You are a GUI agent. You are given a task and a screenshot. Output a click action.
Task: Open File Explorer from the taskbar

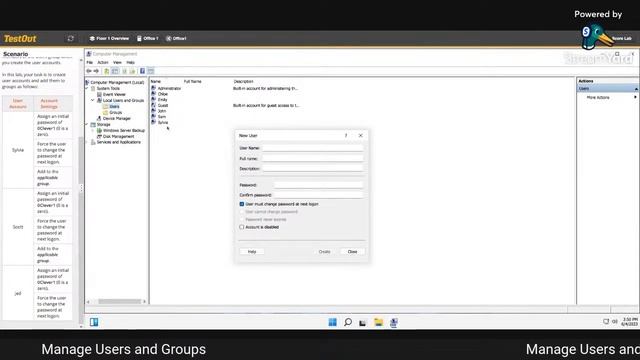[x=378, y=322]
